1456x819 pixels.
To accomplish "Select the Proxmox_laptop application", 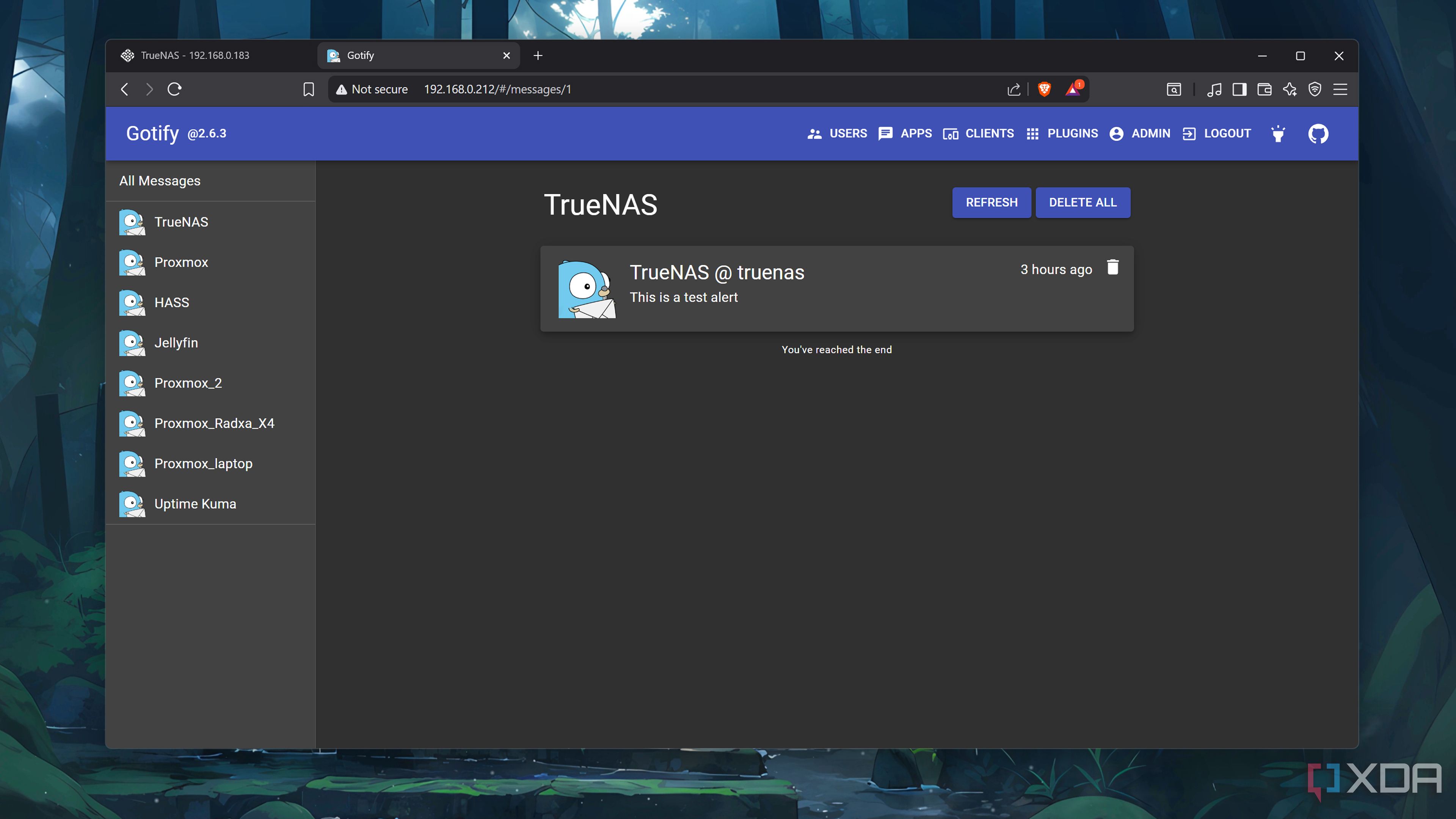I will point(210,463).
